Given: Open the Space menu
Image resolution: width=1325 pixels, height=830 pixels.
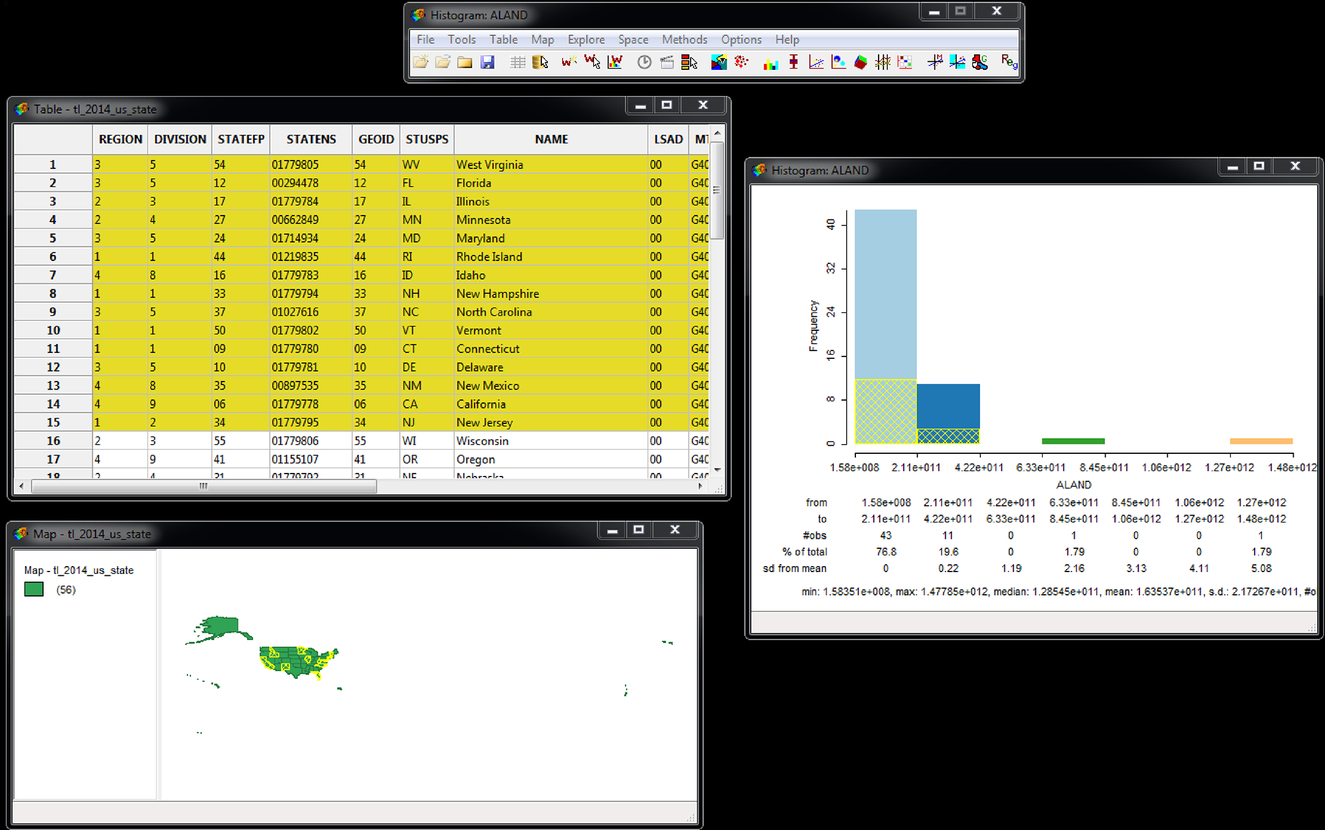Looking at the screenshot, I should pos(633,40).
